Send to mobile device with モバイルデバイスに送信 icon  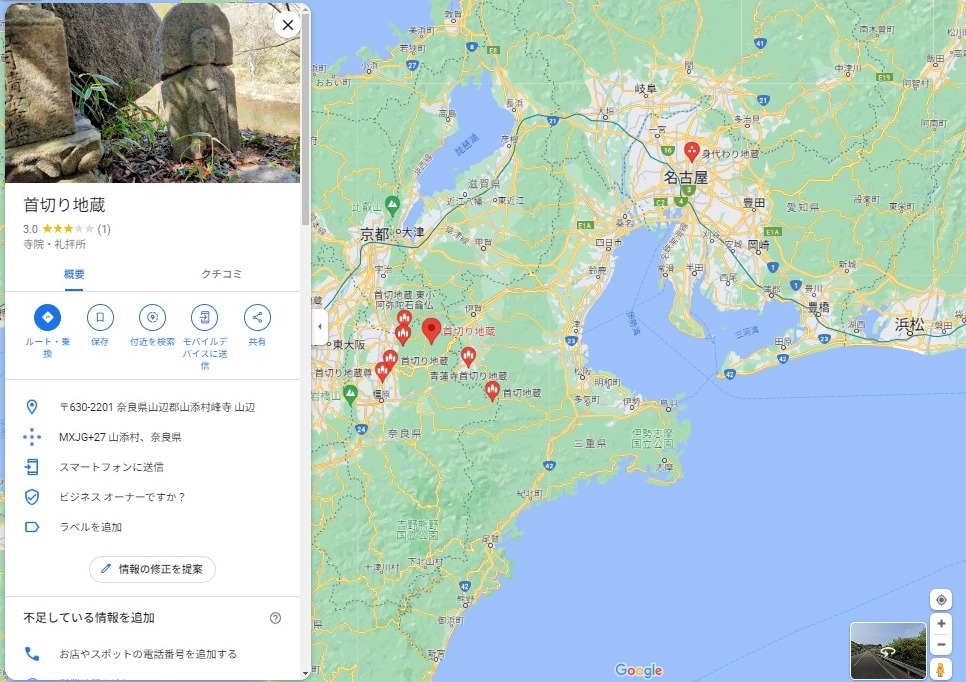tap(205, 318)
